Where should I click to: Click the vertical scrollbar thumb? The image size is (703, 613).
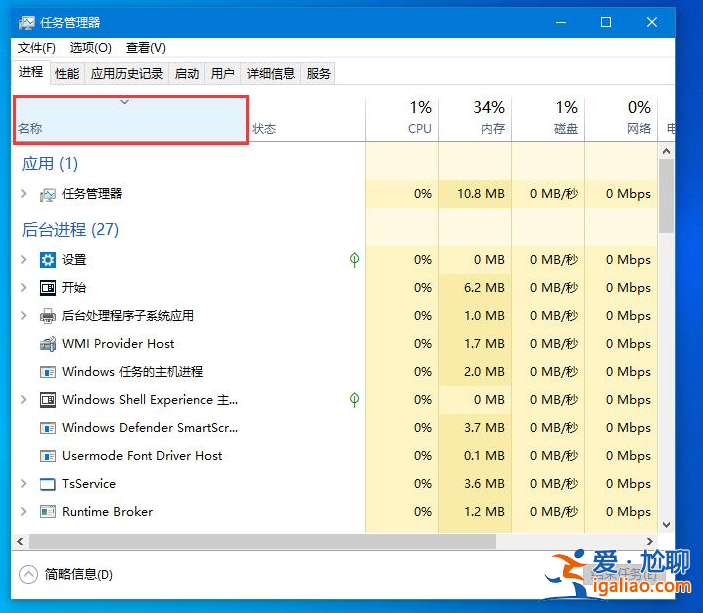point(666,196)
